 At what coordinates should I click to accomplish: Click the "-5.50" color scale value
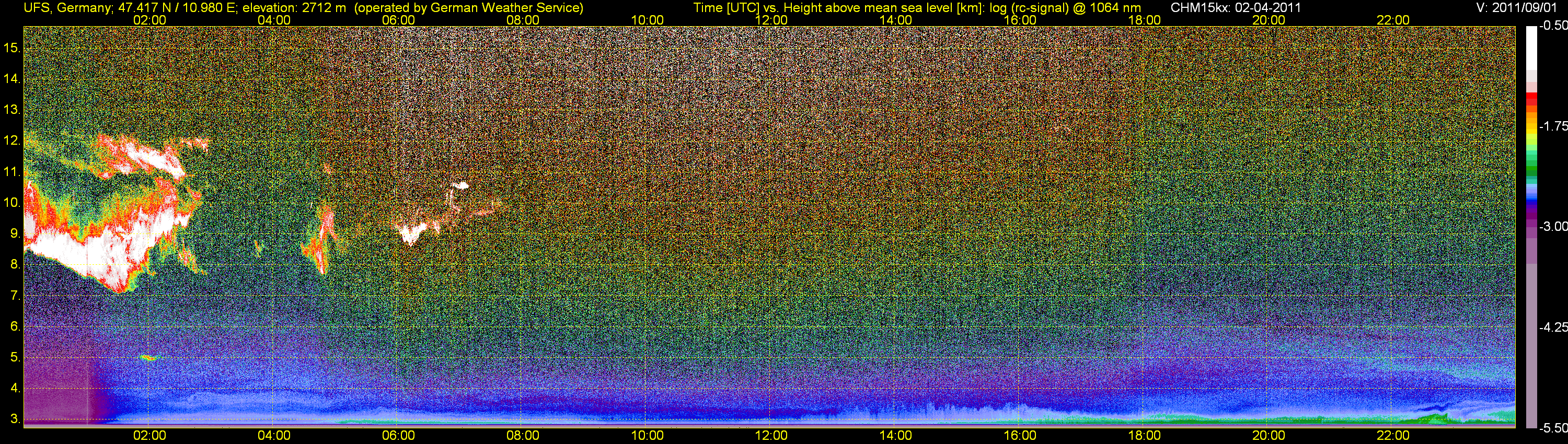click(1553, 428)
